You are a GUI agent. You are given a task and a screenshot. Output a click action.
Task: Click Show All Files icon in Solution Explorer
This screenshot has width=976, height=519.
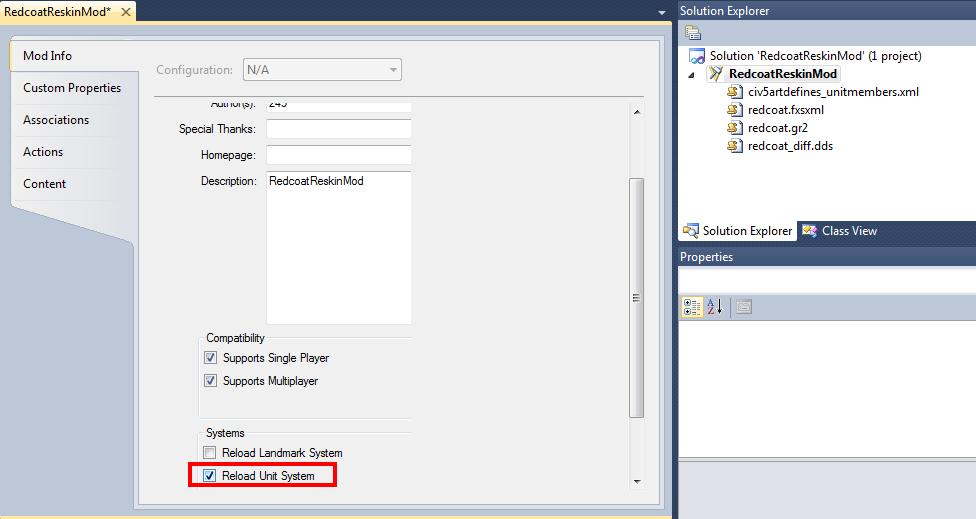(x=693, y=32)
